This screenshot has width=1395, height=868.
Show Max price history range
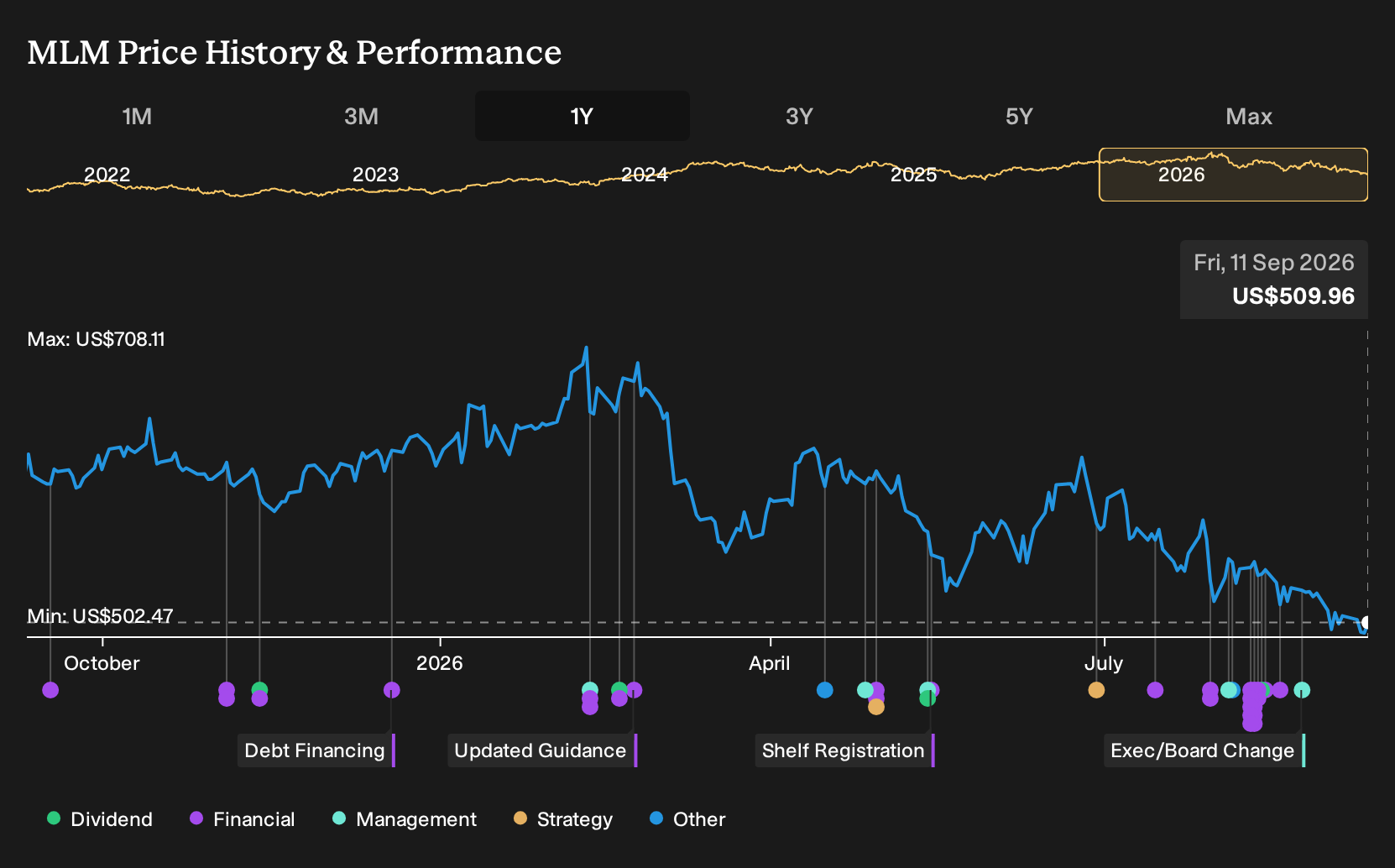pos(1249,116)
